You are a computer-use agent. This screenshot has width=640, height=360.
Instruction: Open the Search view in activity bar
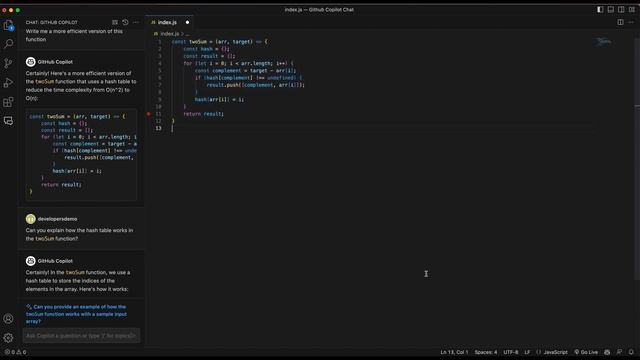click(x=8, y=44)
